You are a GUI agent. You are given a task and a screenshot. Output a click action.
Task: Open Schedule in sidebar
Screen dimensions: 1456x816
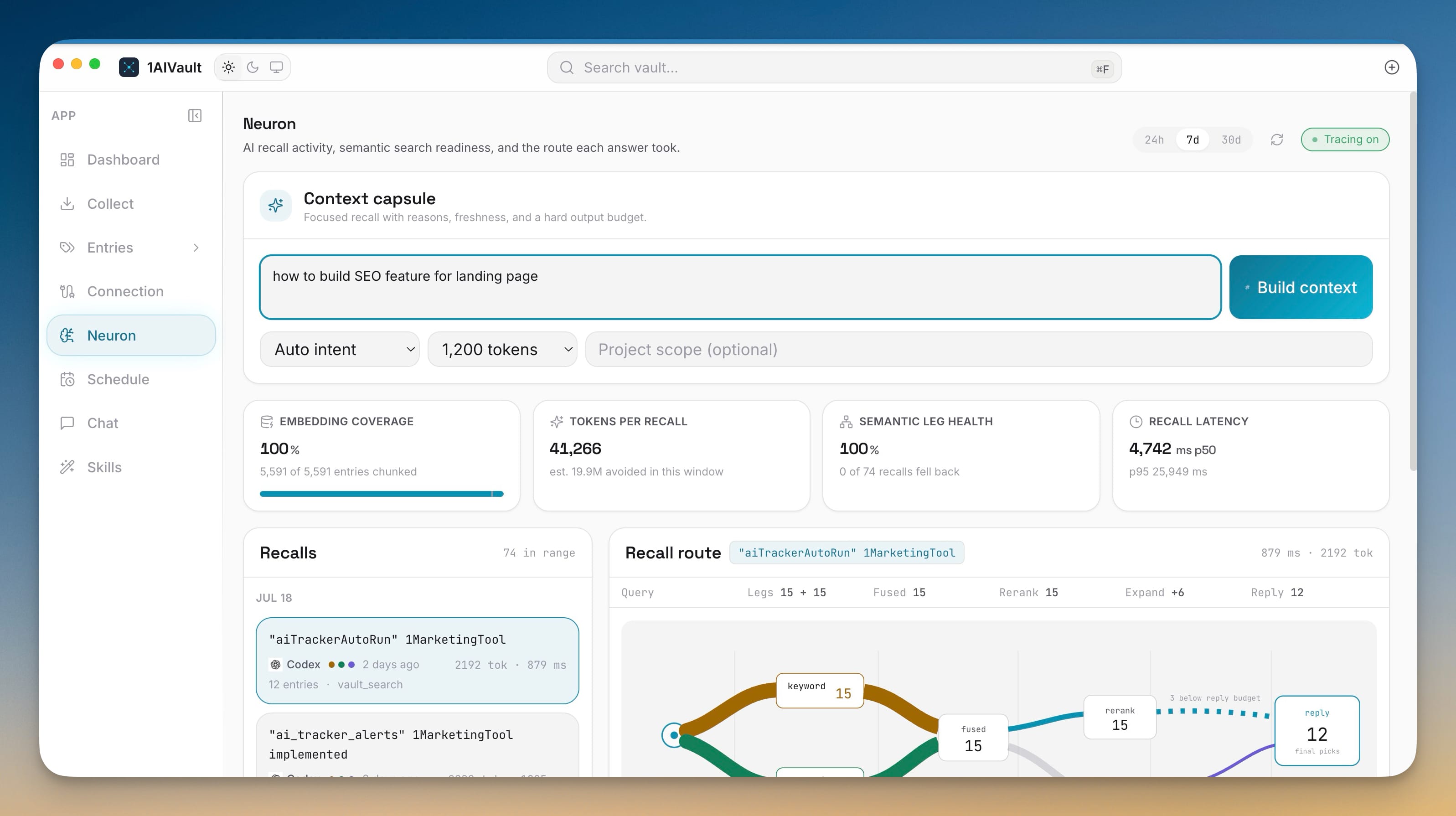click(131, 379)
